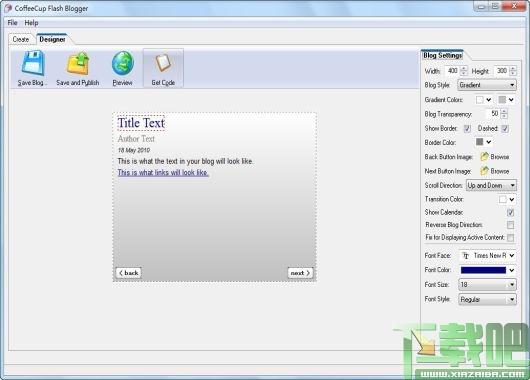This screenshot has width=530, height=380.
Task: Open the Blog Style dropdown
Action: click(x=487, y=85)
